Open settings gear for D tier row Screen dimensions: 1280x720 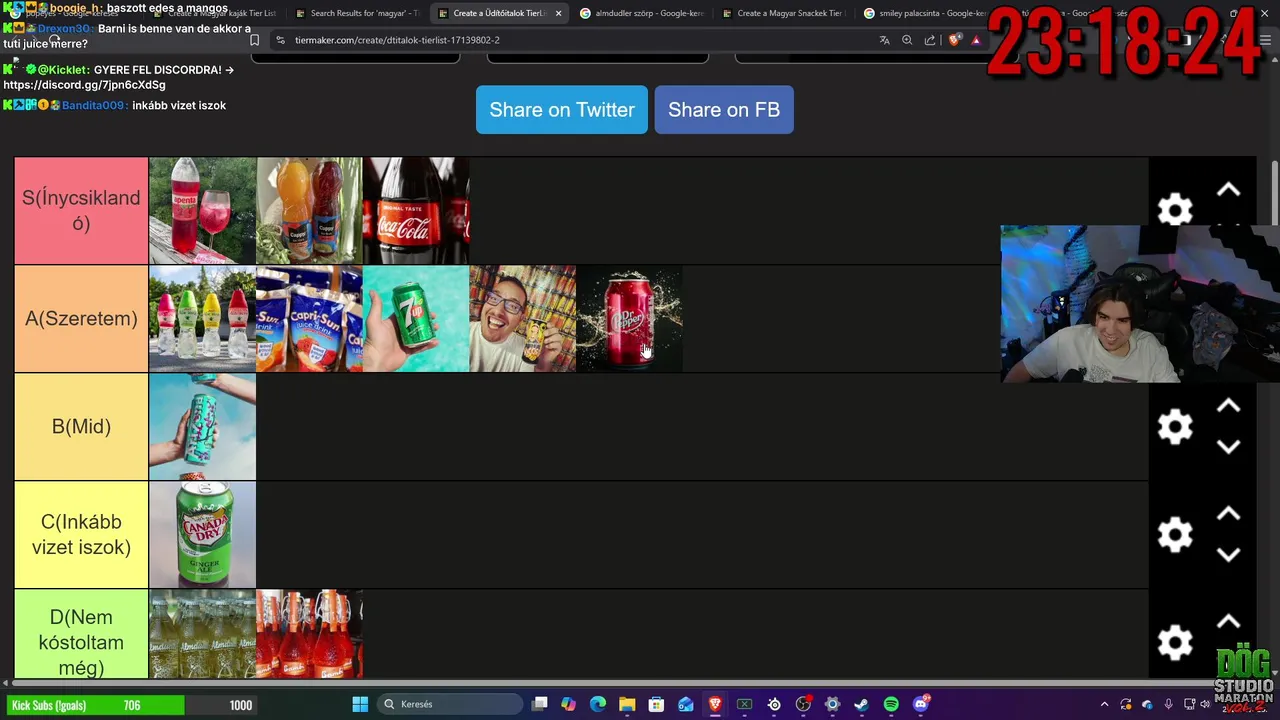coord(1175,643)
